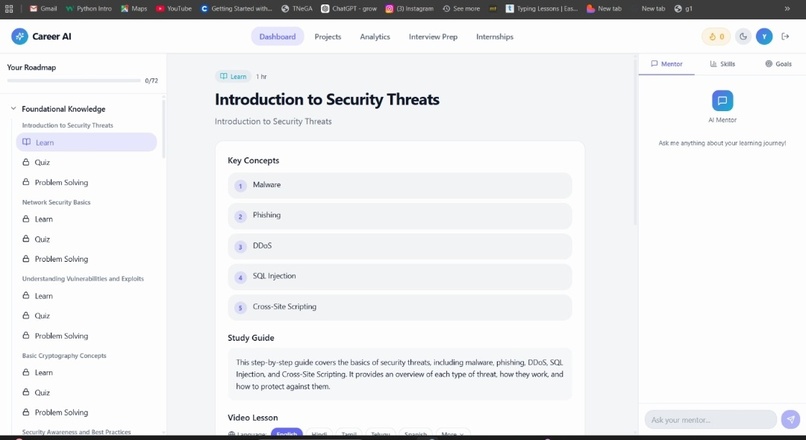Focus the Ask your mentor input field

(x=710, y=419)
